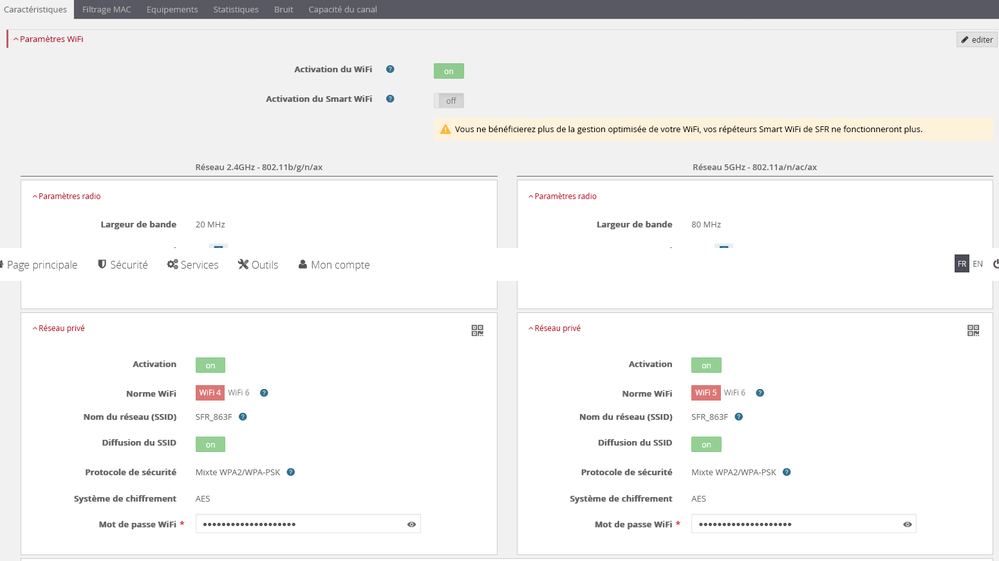Viewport: 999px width, 561px height.
Task: Click the 5GHz Mot de passe WiFi field
Action: point(795,524)
